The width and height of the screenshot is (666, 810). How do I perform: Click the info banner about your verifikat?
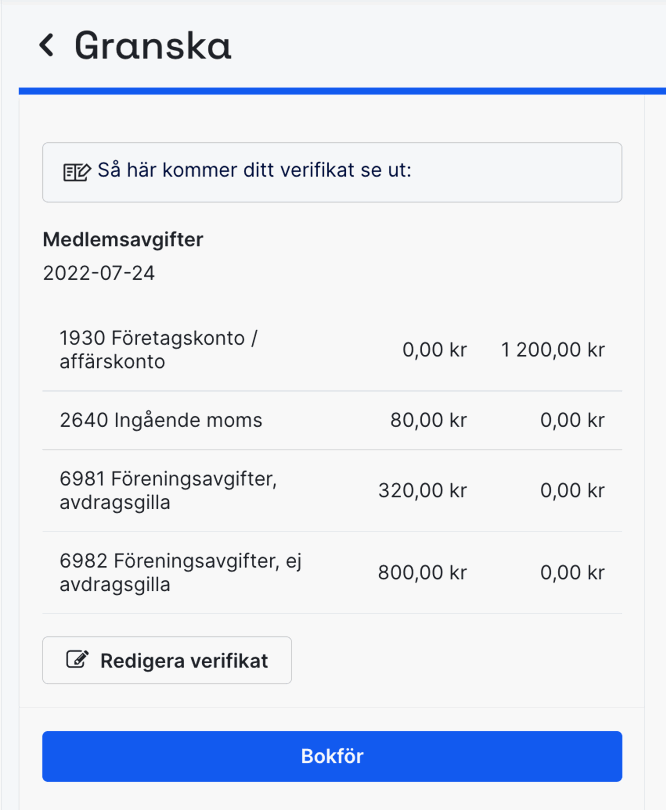tap(332, 171)
